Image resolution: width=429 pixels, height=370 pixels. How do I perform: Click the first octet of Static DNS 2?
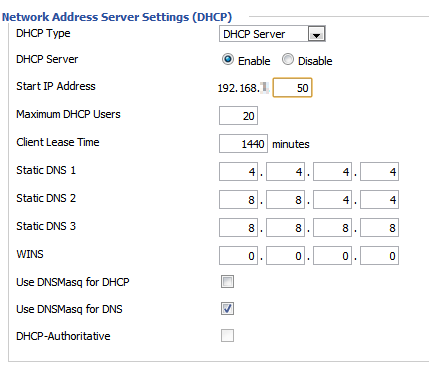tap(238, 200)
